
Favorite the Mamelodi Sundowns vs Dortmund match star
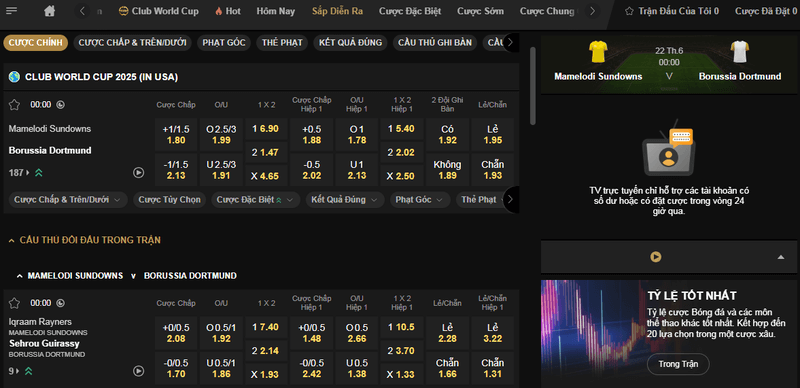click(14, 105)
